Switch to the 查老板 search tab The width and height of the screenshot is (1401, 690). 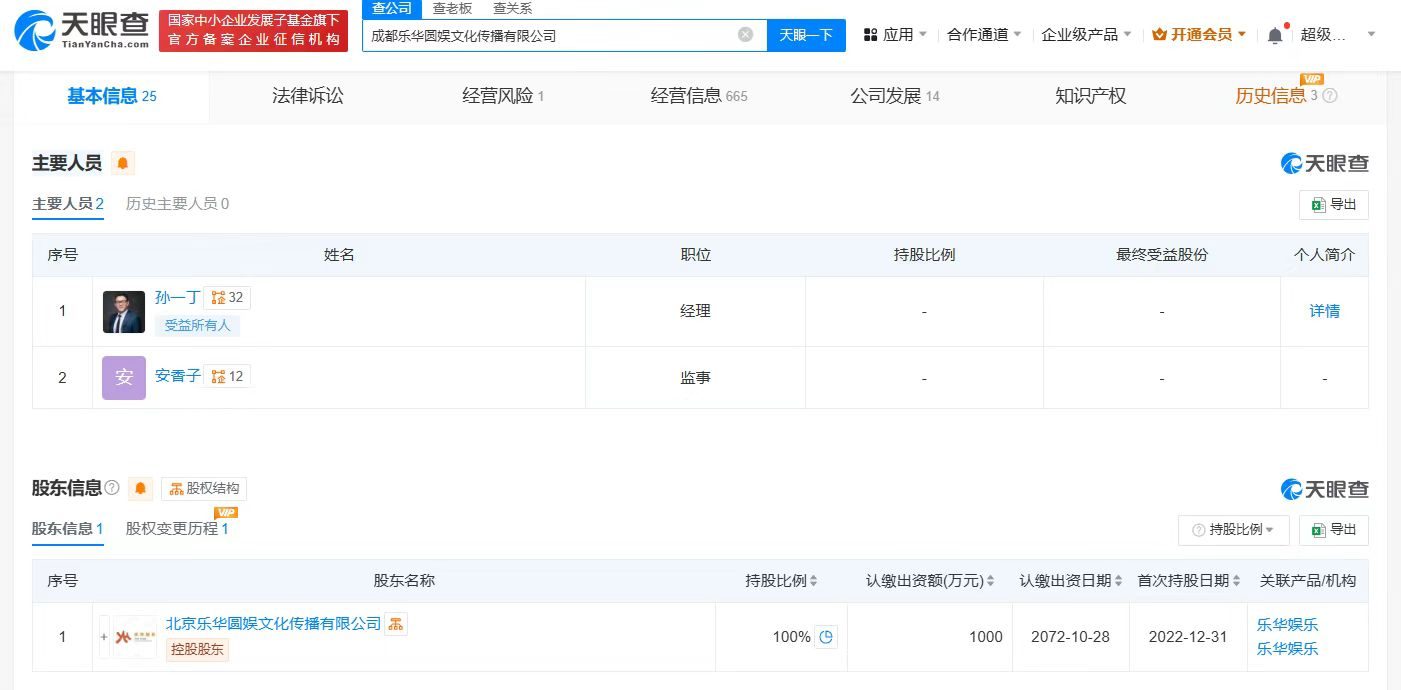coord(451,7)
